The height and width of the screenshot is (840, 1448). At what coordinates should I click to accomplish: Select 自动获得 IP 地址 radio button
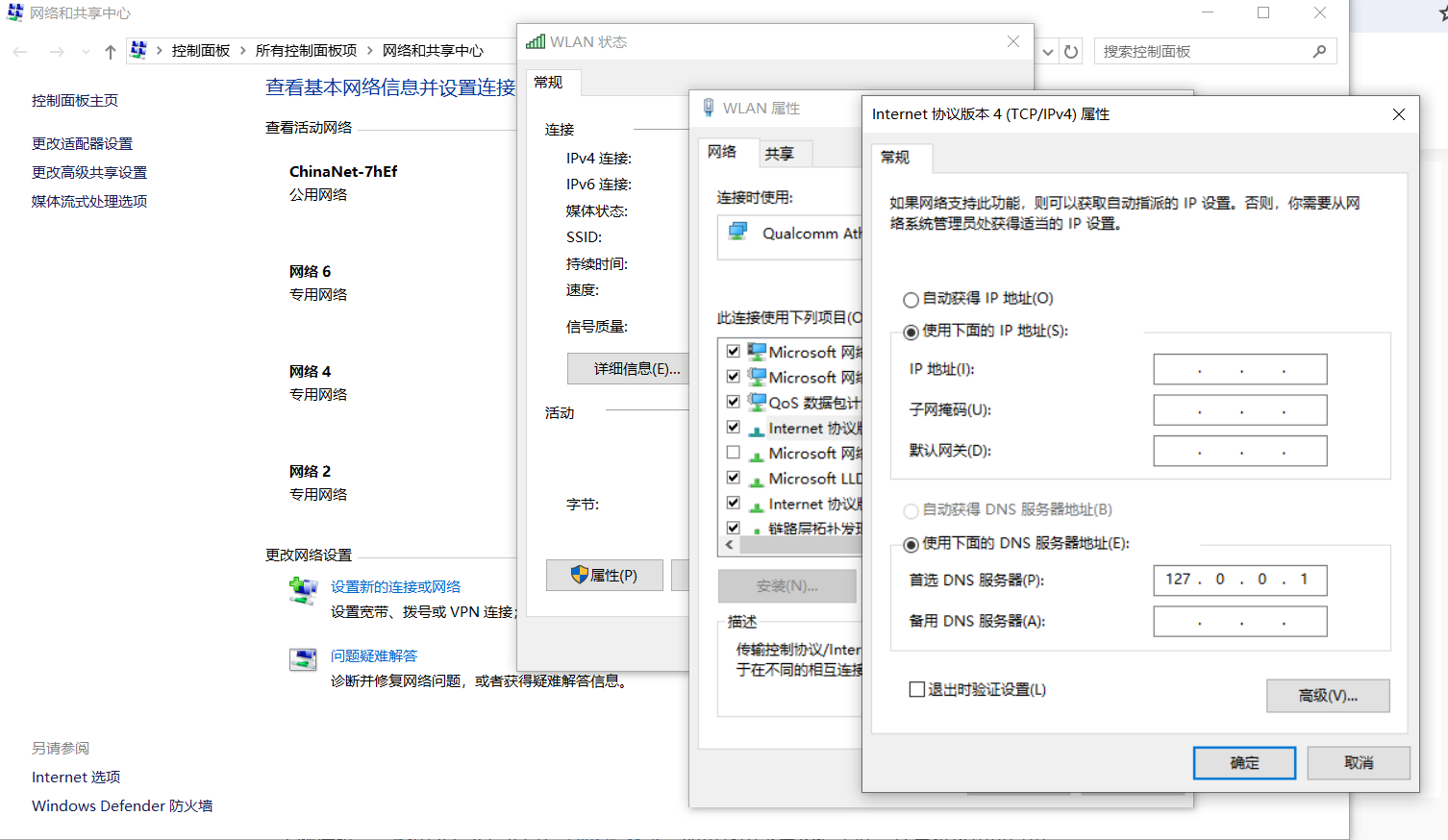coord(911,300)
